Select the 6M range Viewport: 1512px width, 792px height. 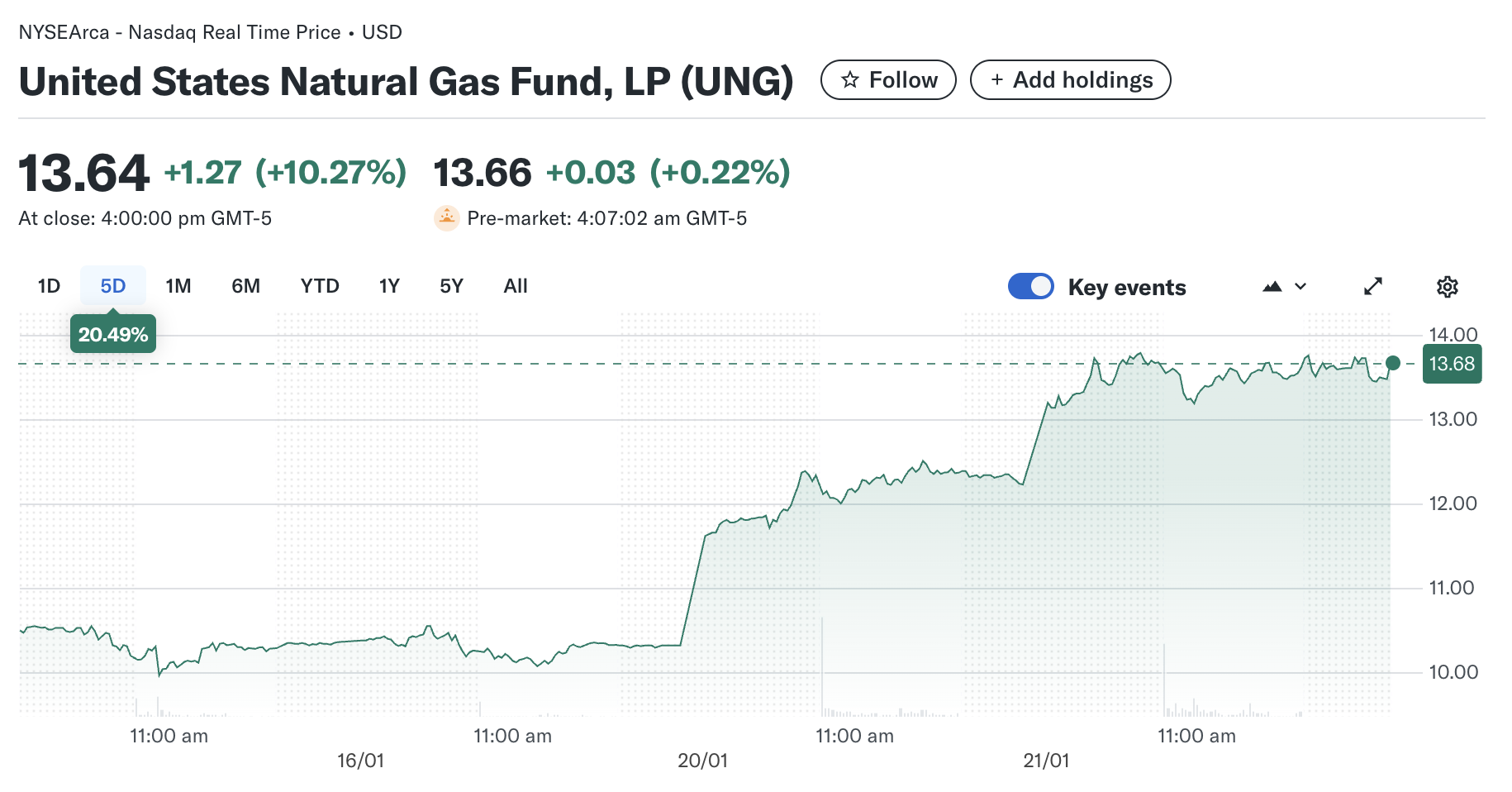tap(245, 285)
